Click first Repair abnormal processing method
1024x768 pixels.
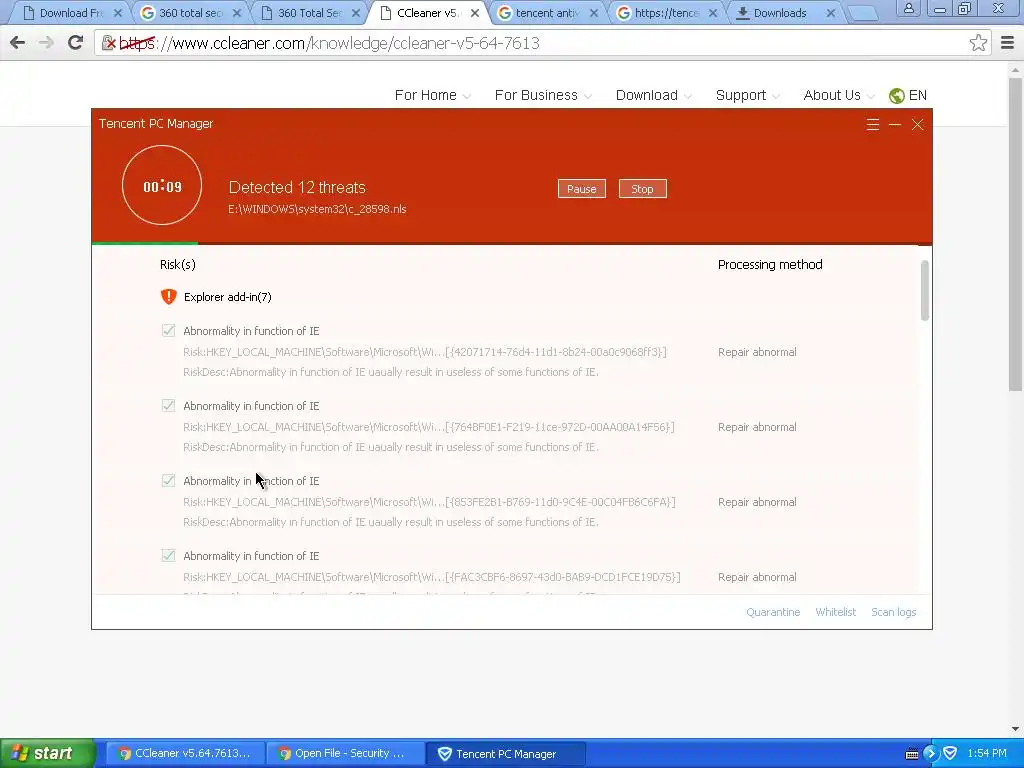pyautogui.click(x=757, y=352)
